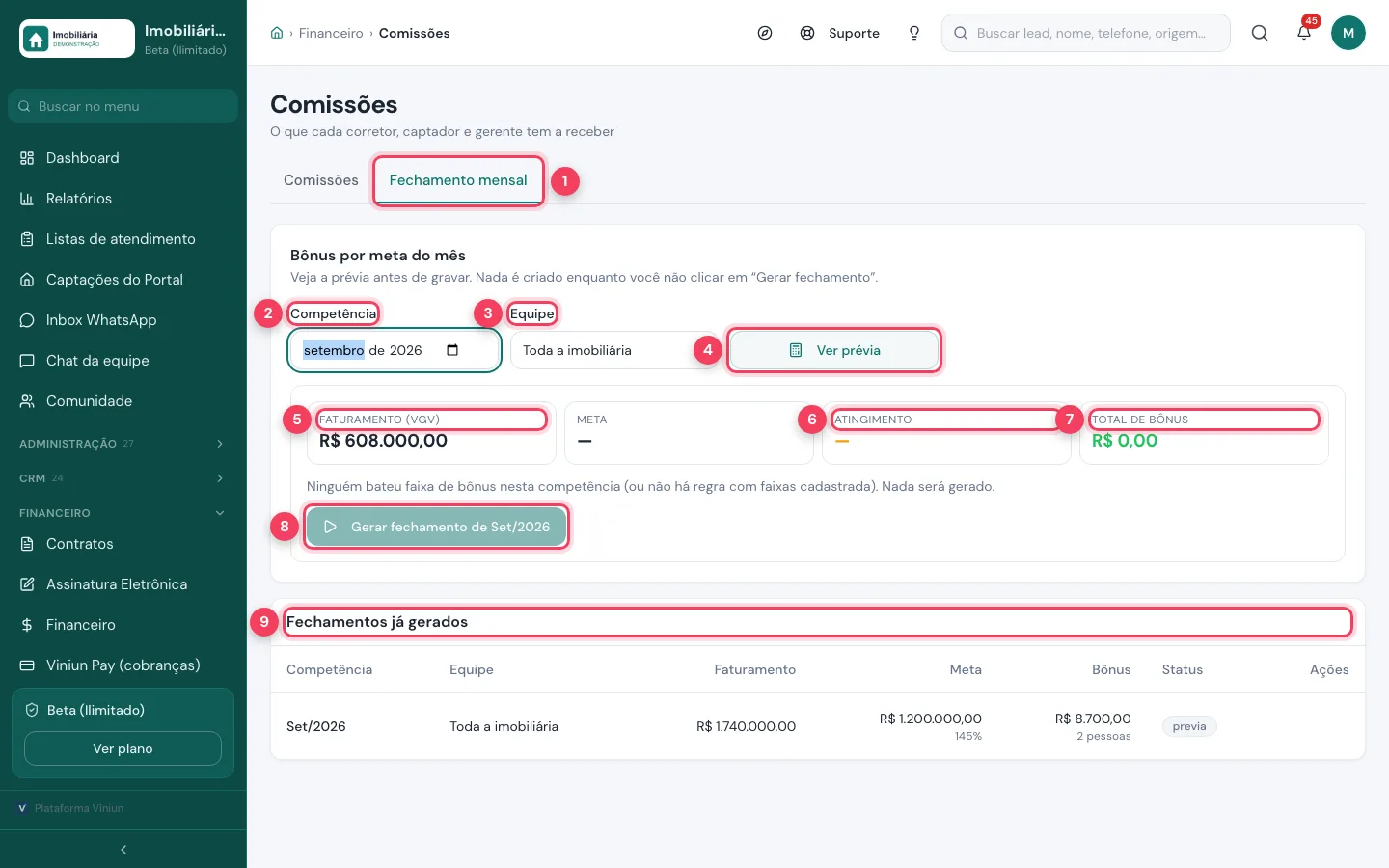This screenshot has width=1389, height=868.
Task: Click the 'R$ 1.740.000,00' faturamento value
Action: (x=747, y=726)
